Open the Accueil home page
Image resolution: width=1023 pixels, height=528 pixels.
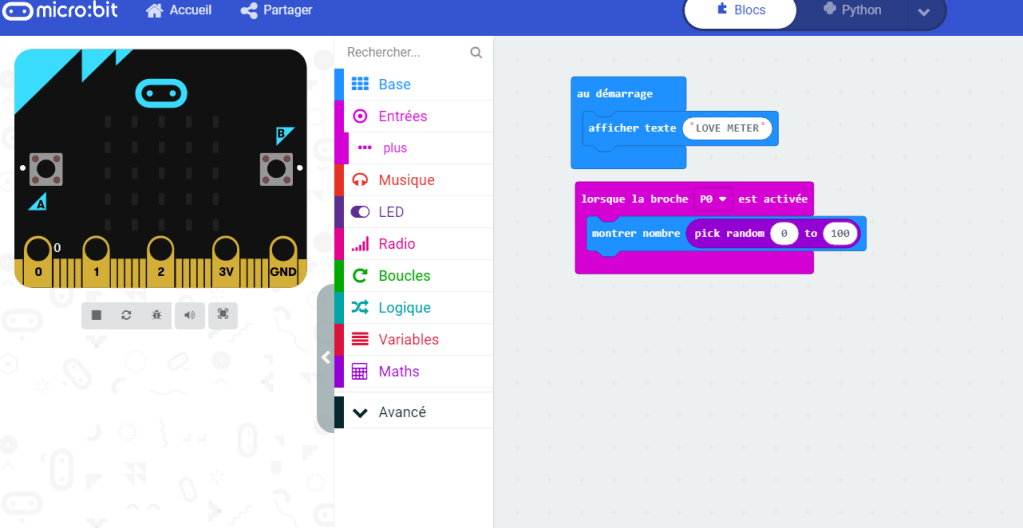click(x=179, y=11)
